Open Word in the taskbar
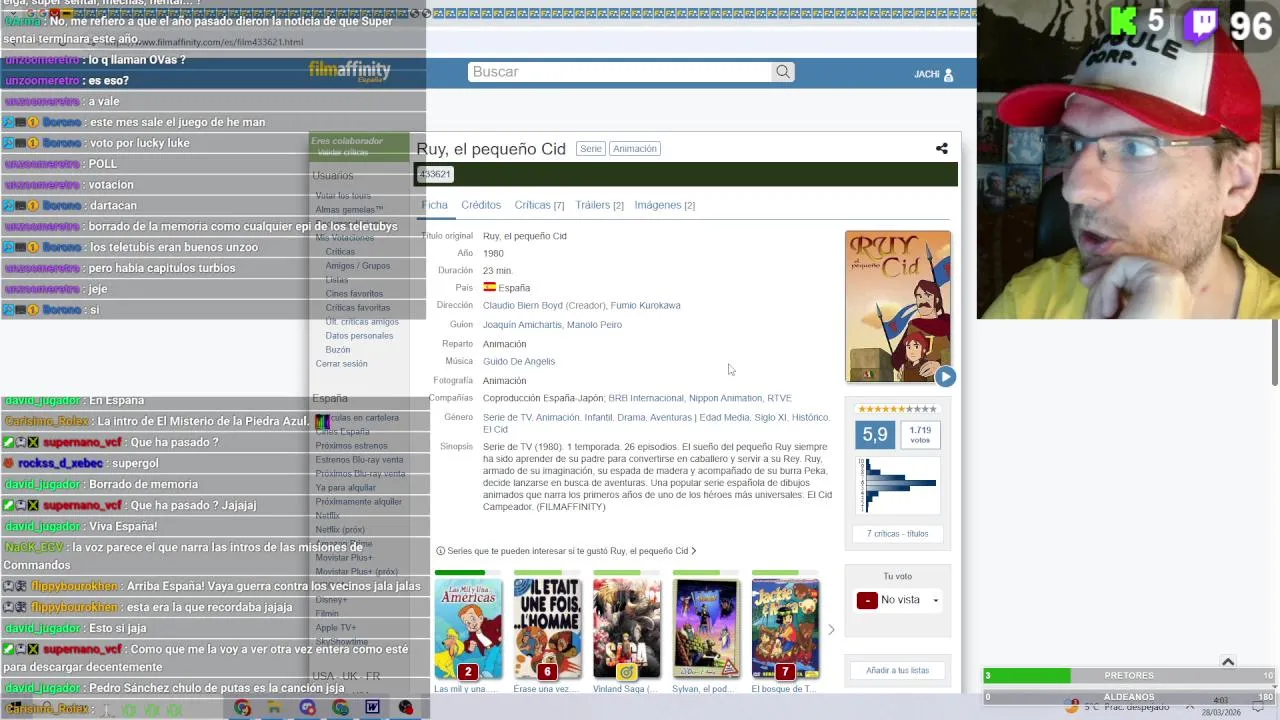 point(372,708)
